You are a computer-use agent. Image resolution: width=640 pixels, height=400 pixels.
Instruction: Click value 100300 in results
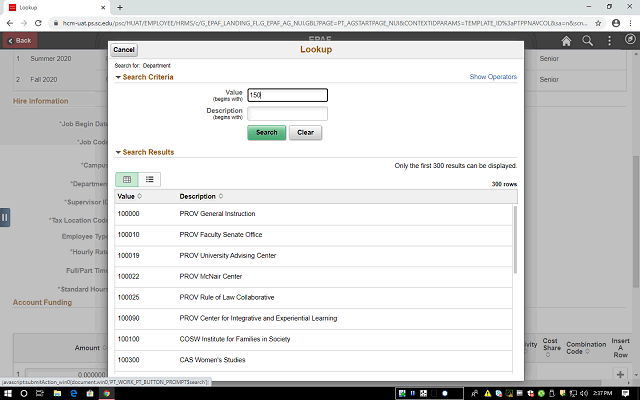[129, 360]
